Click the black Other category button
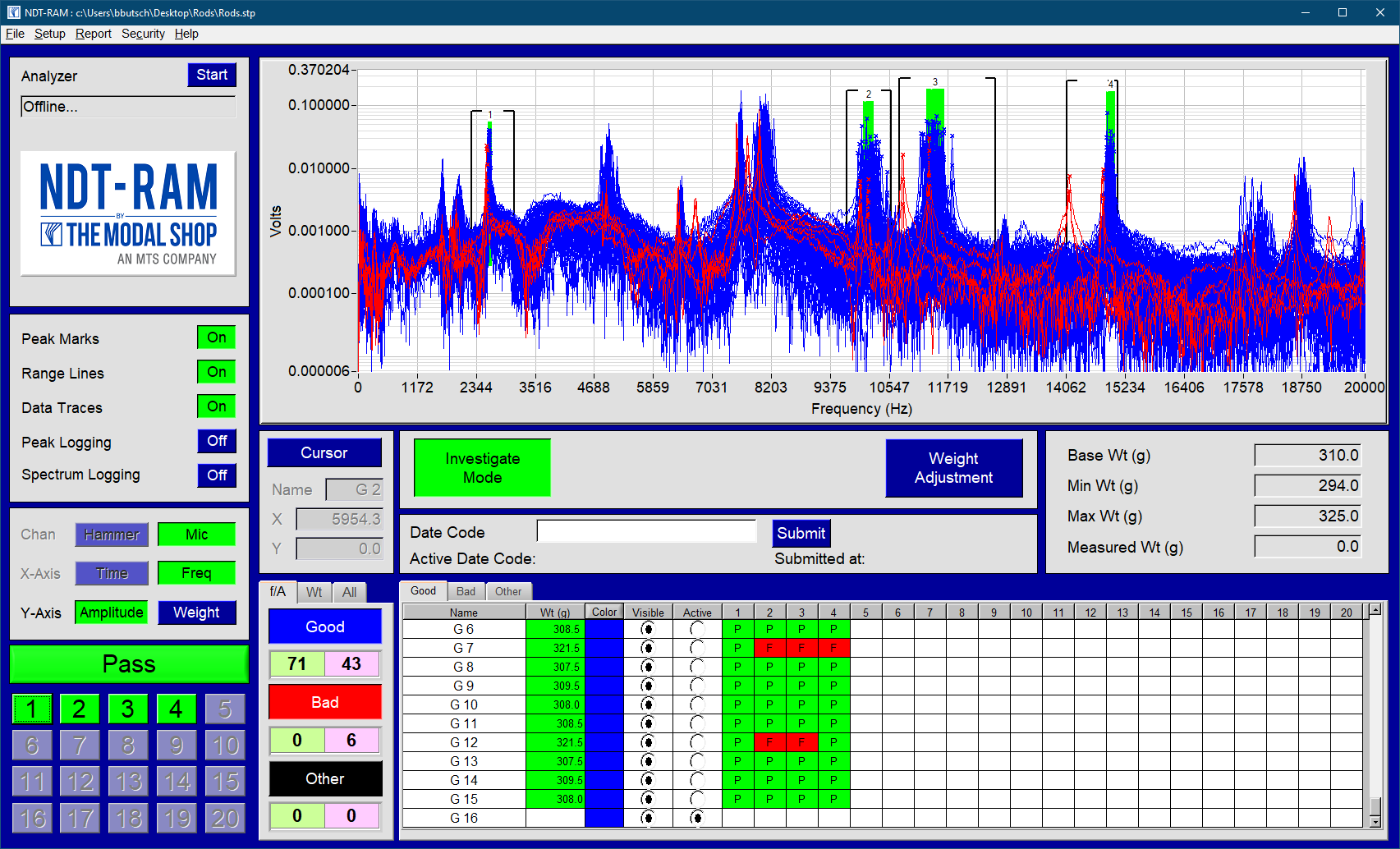 point(325,778)
